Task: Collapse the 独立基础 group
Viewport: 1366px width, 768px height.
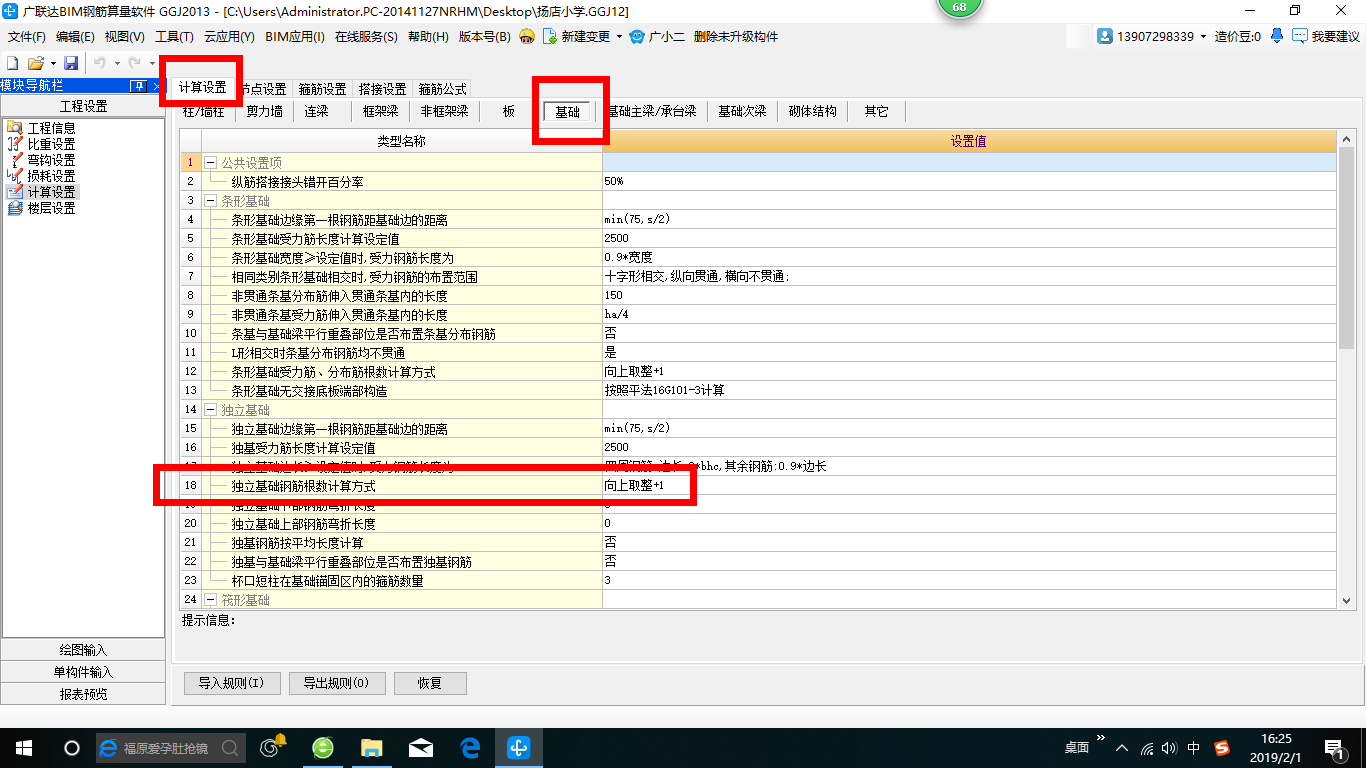Action: (x=211, y=409)
